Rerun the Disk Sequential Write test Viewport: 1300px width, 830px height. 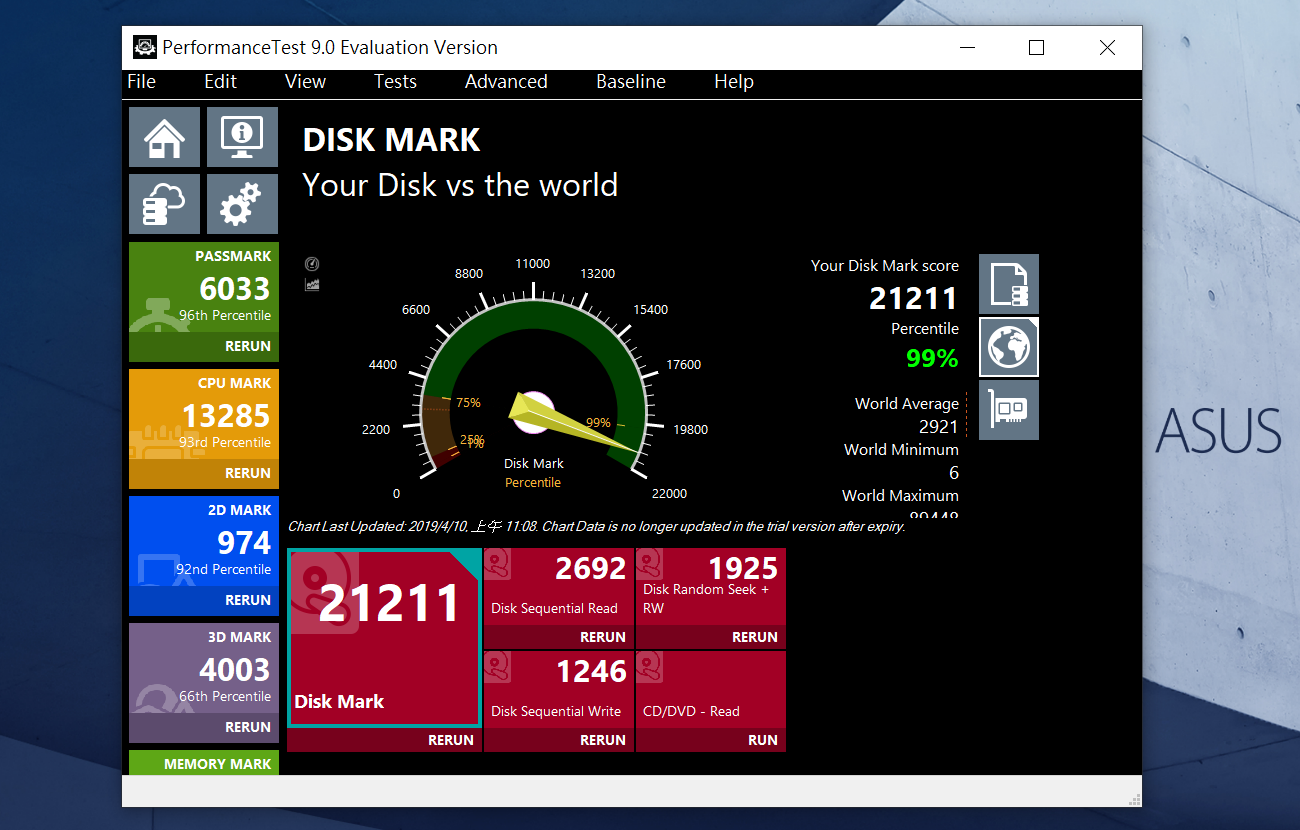603,740
